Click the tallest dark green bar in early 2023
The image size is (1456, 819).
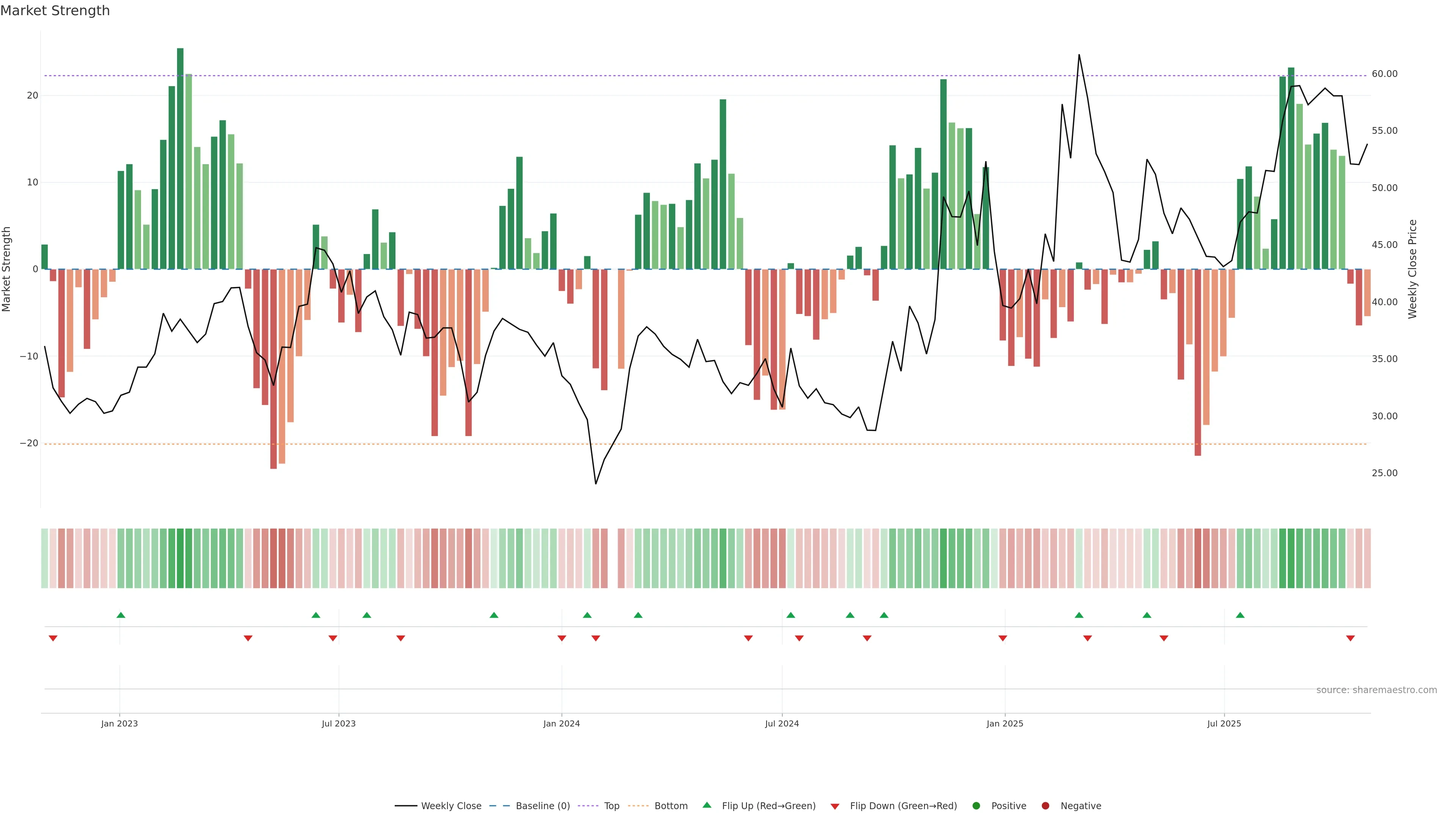[x=180, y=158]
